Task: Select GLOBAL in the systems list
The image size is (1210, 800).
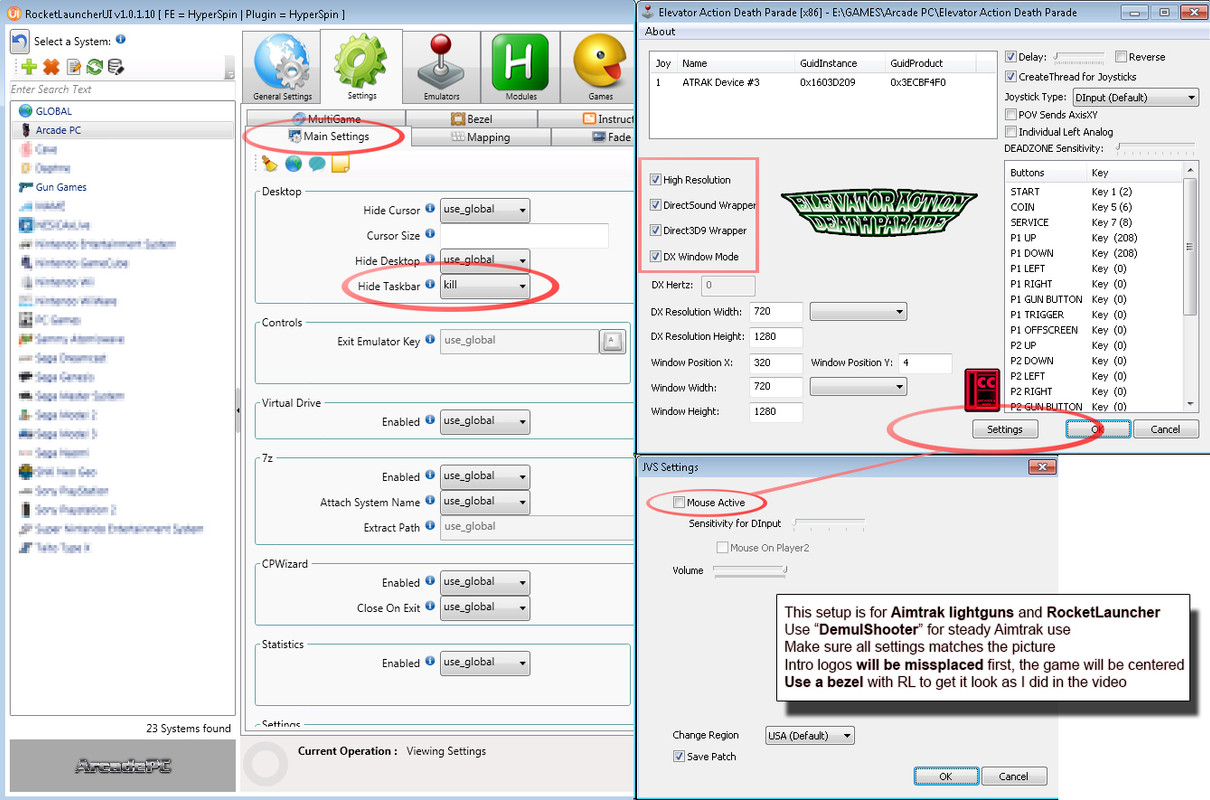Action: (54, 111)
